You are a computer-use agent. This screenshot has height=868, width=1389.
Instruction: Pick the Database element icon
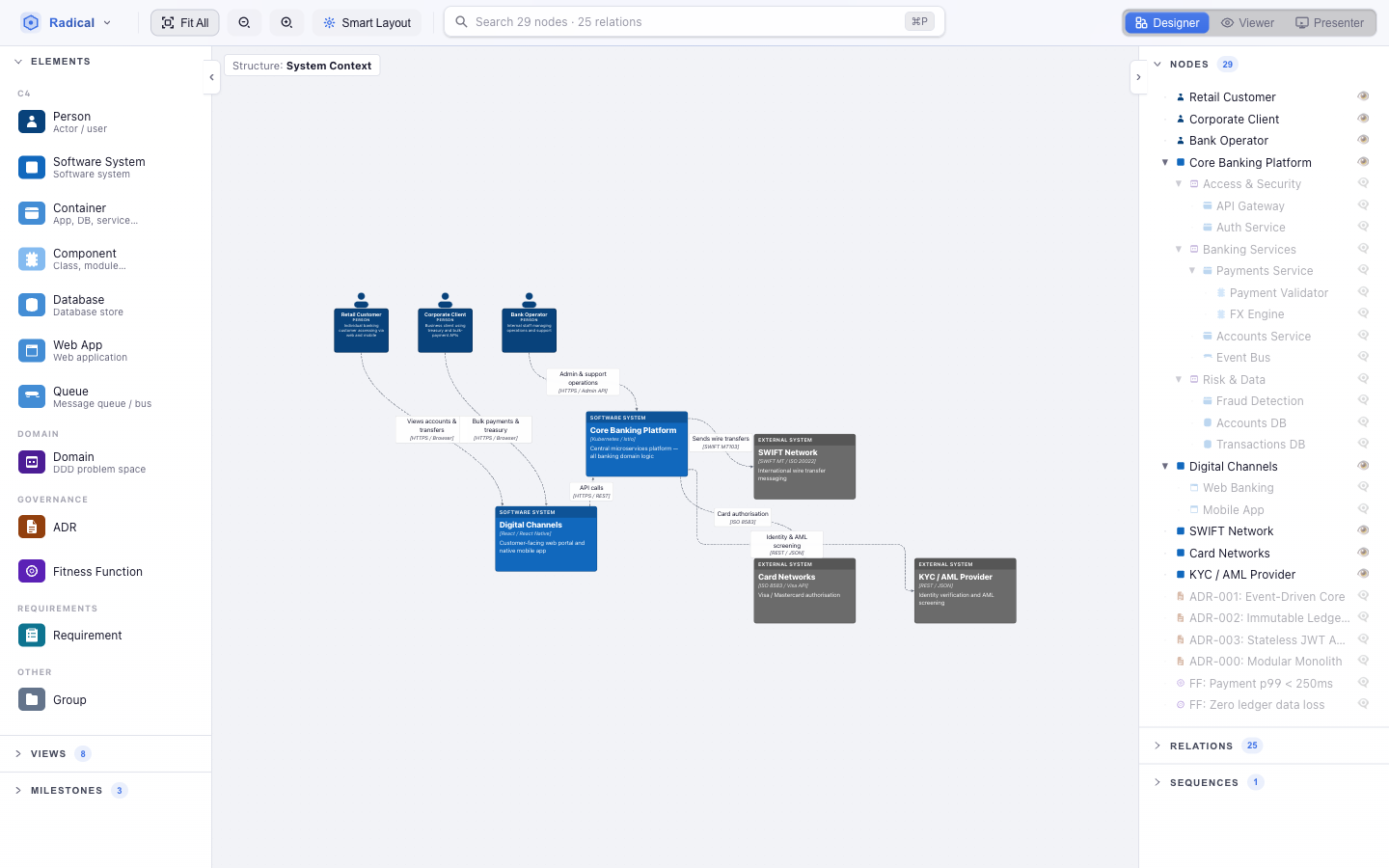32,305
